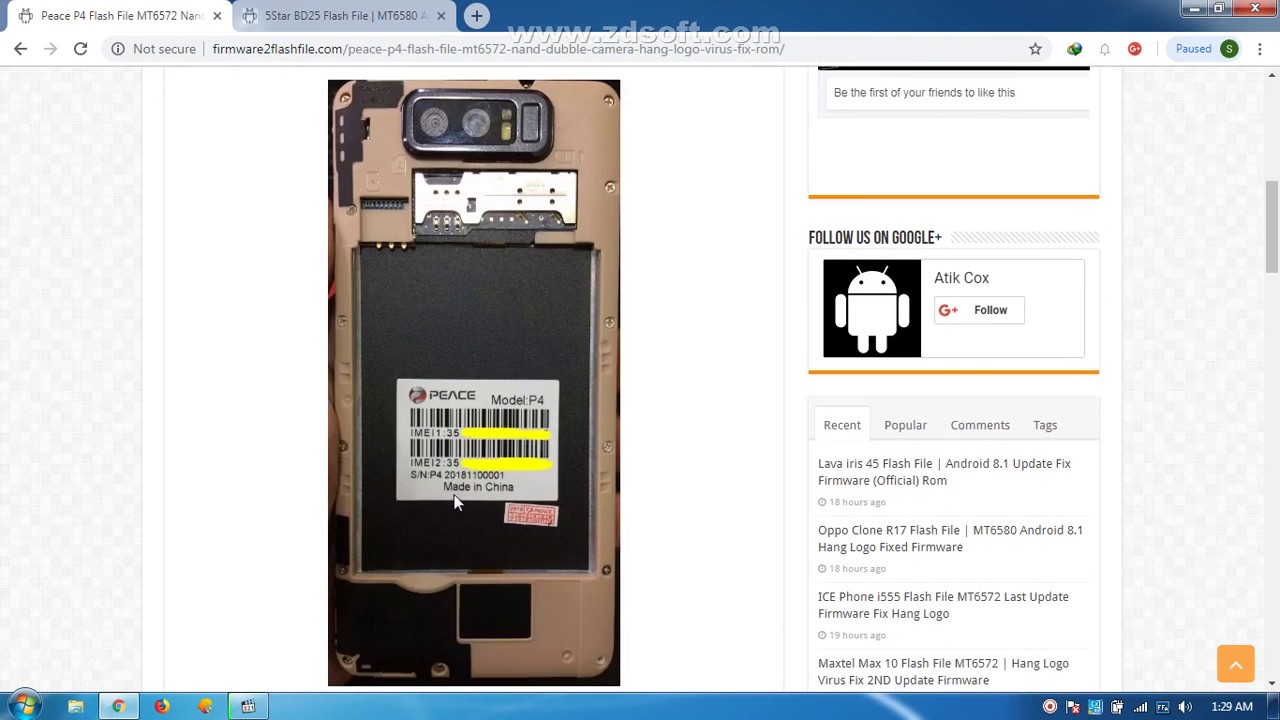Screen dimensions: 1280x720
Task: Open the network signal tray icon
Action: point(1140,707)
